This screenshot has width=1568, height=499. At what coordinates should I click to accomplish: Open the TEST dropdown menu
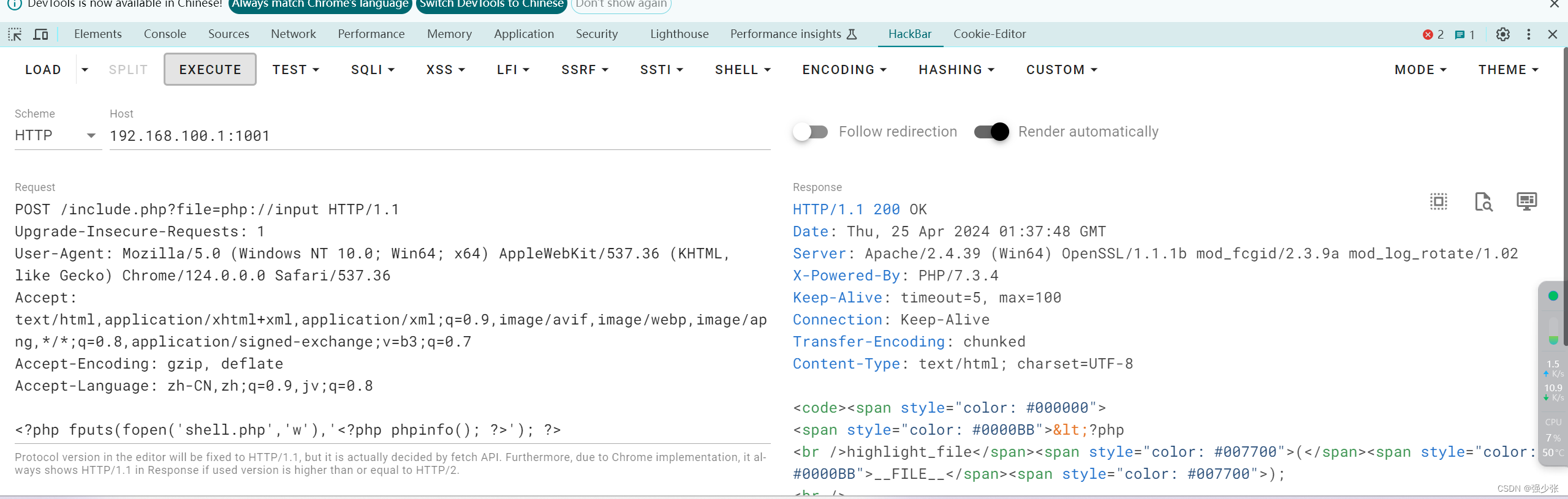coord(295,70)
